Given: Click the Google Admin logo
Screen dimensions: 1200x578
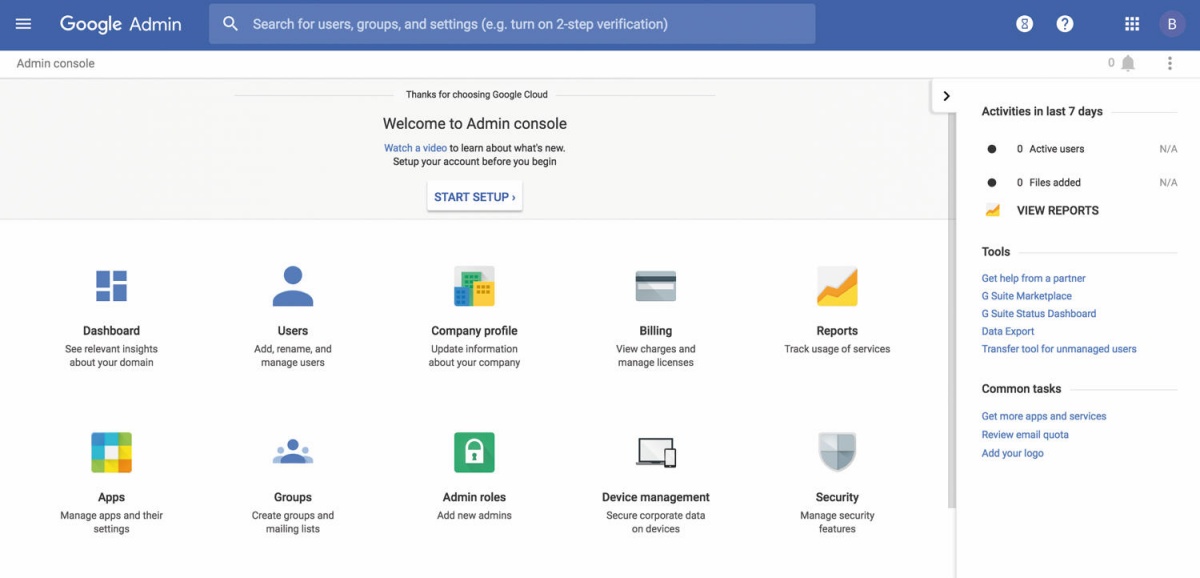Looking at the screenshot, I should [120, 24].
